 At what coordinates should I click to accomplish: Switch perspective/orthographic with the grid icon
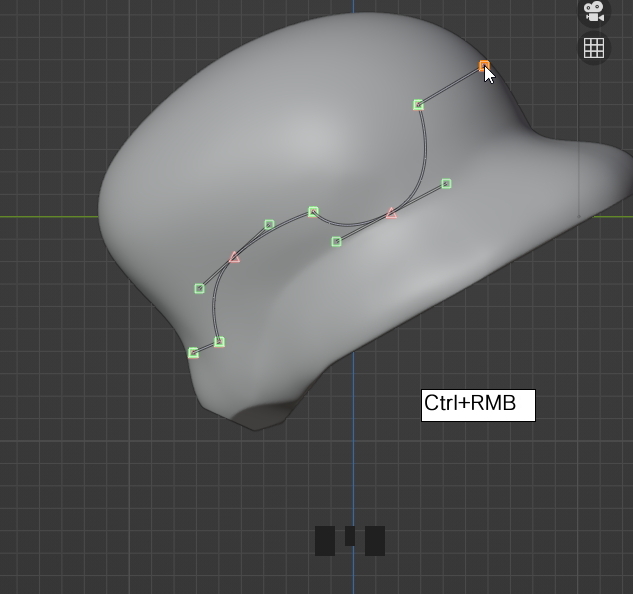(x=594, y=48)
